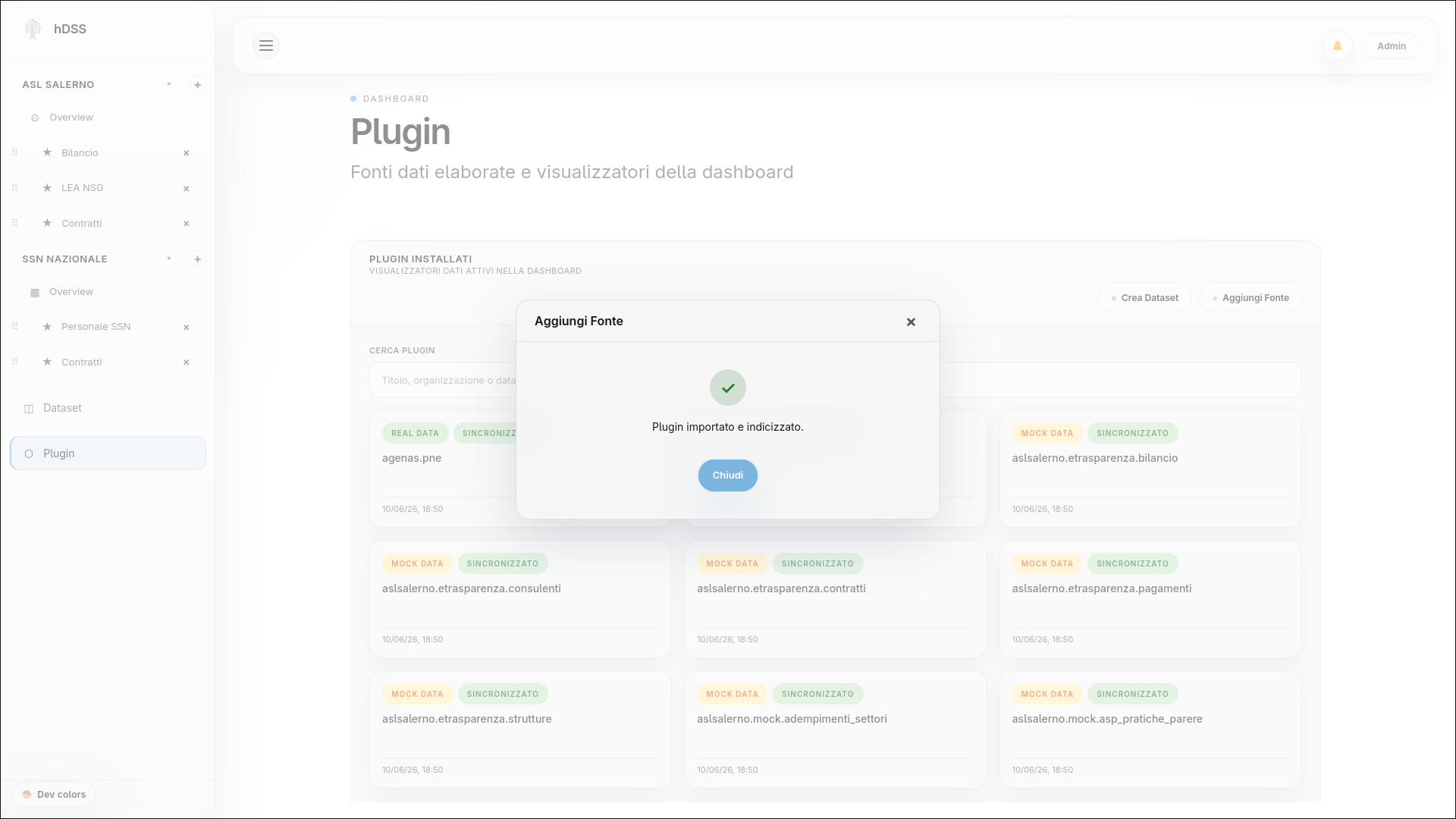Open the Admin user menu
1456x819 pixels.
[1392, 46]
